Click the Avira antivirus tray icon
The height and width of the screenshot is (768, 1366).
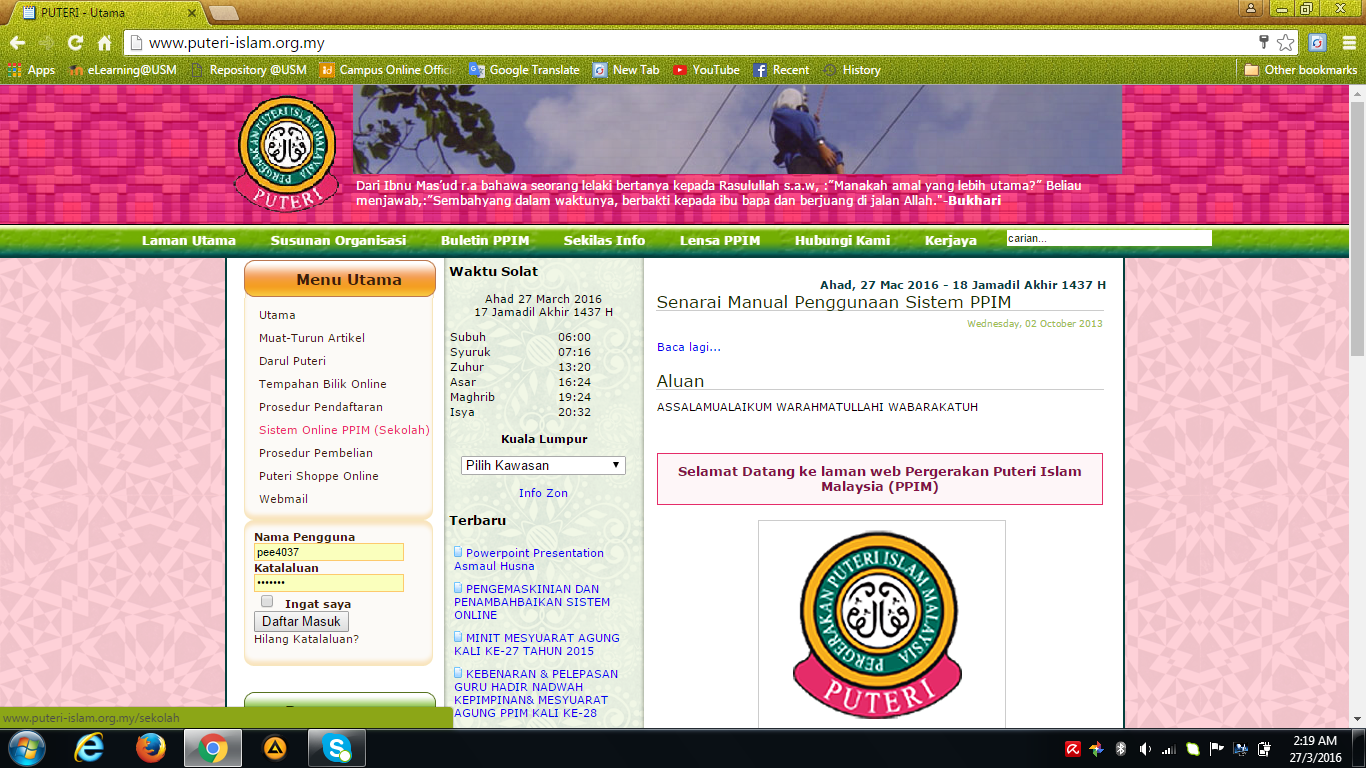[1073, 748]
